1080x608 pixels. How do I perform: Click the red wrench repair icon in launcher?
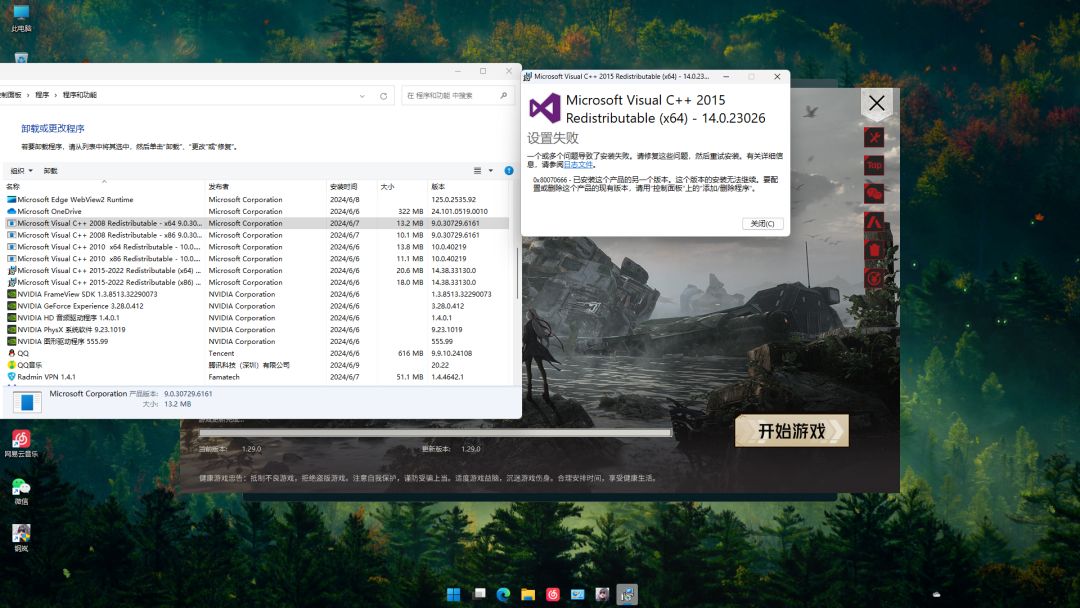click(874, 137)
